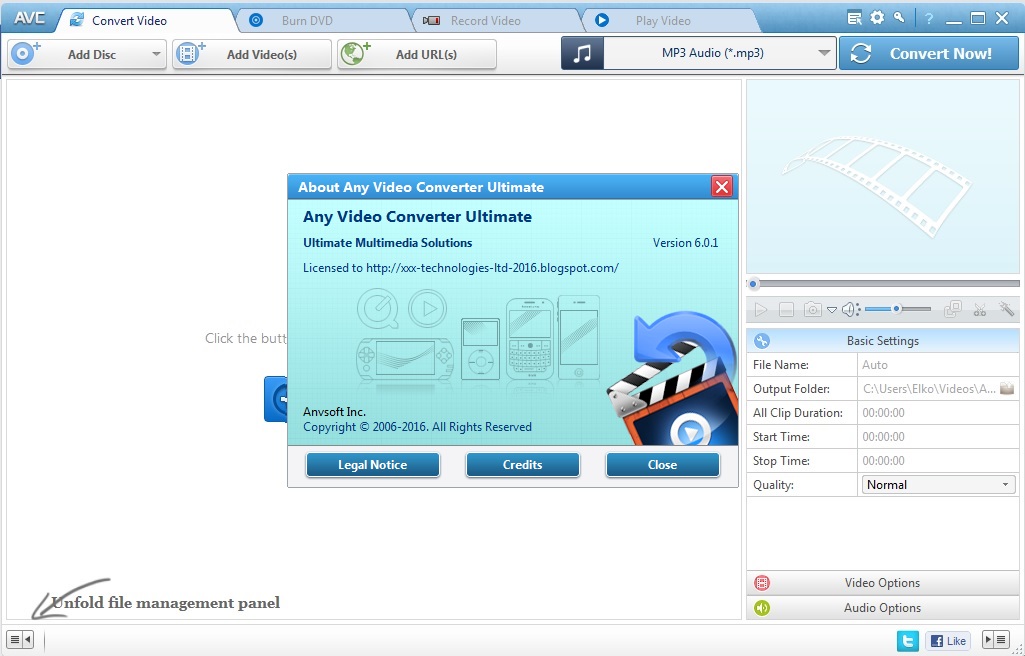Screen dimensions: 1025x656
Task: Expand the Video Options section
Action: click(882, 583)
